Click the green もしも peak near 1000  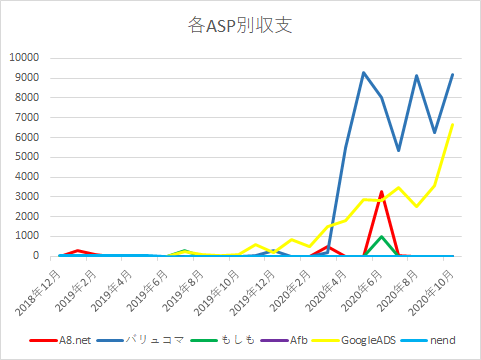(381, 237)
